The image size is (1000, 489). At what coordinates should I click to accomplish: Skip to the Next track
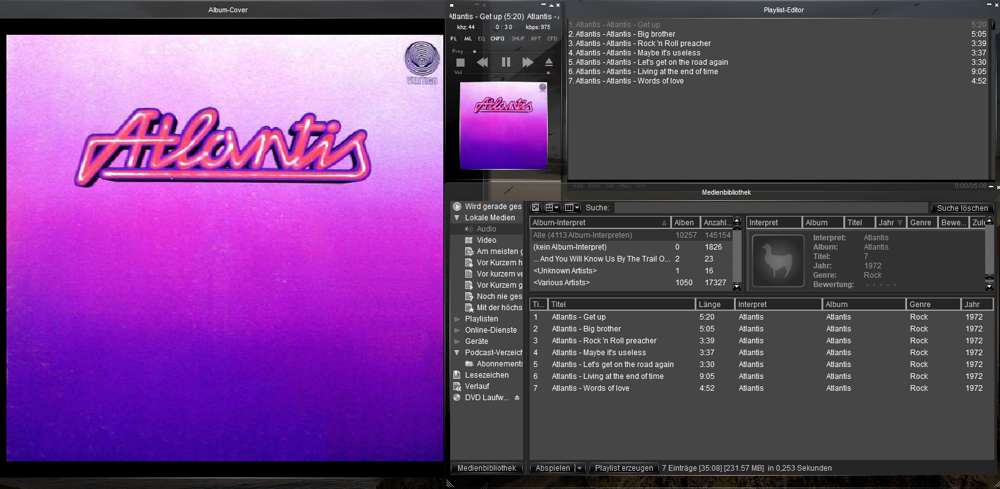click(x=527, y=62)
